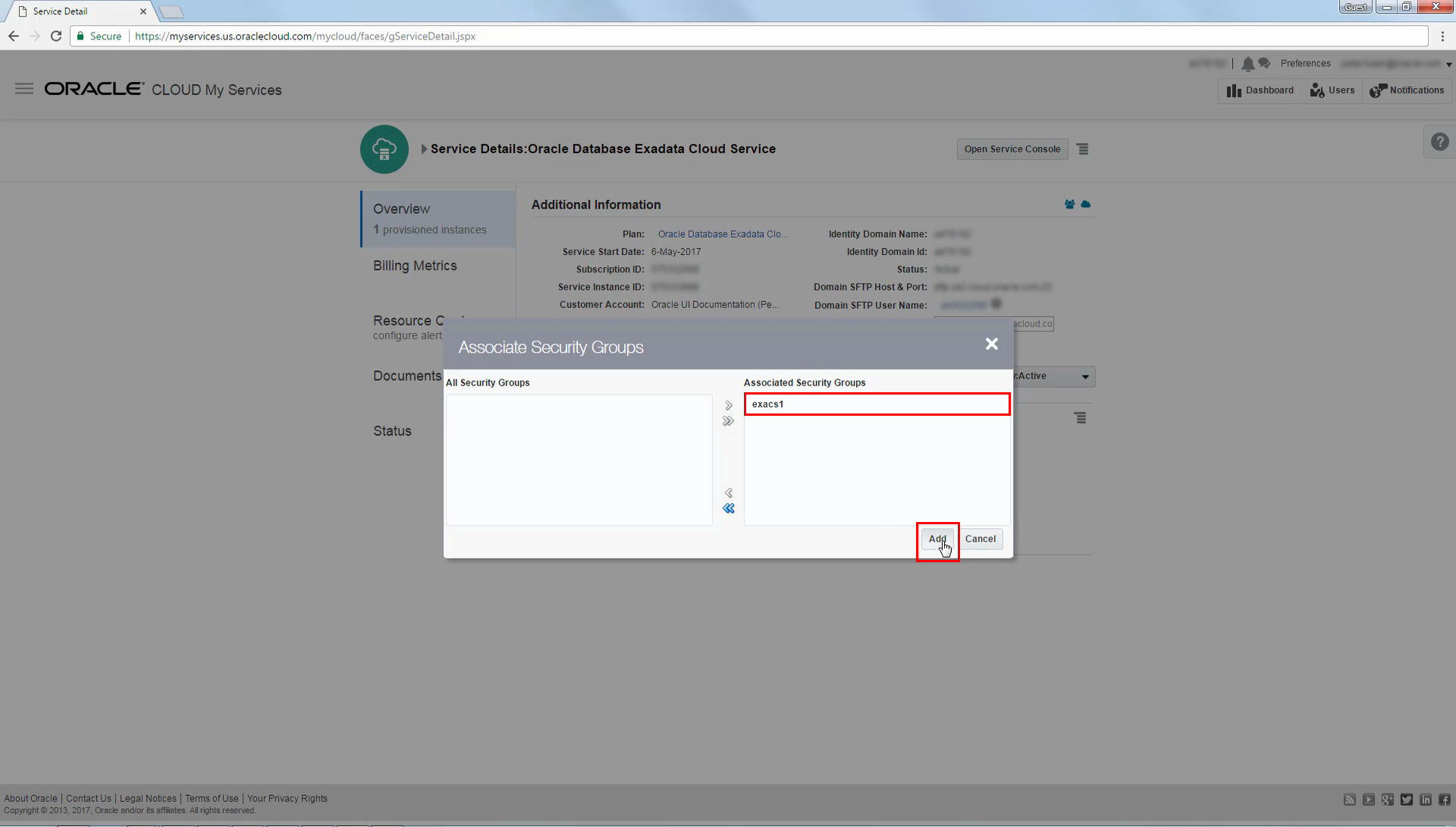Click the users group icon in Additional Information
The height and width of the screenshot is (827, 1456).
(x=1069, y=205)
